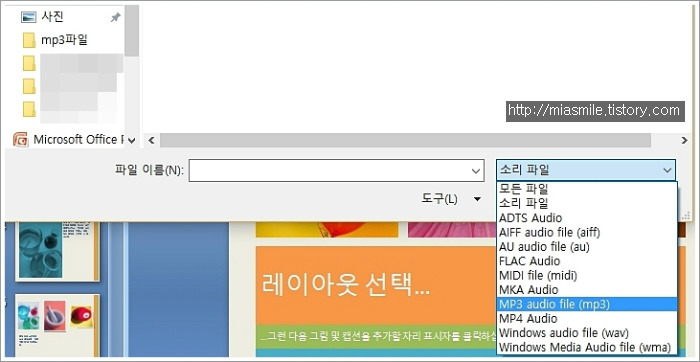Screen dimensions: 700x362
Task: Click the horizontal scrollbar right arrow
Action: click(684, 140)
